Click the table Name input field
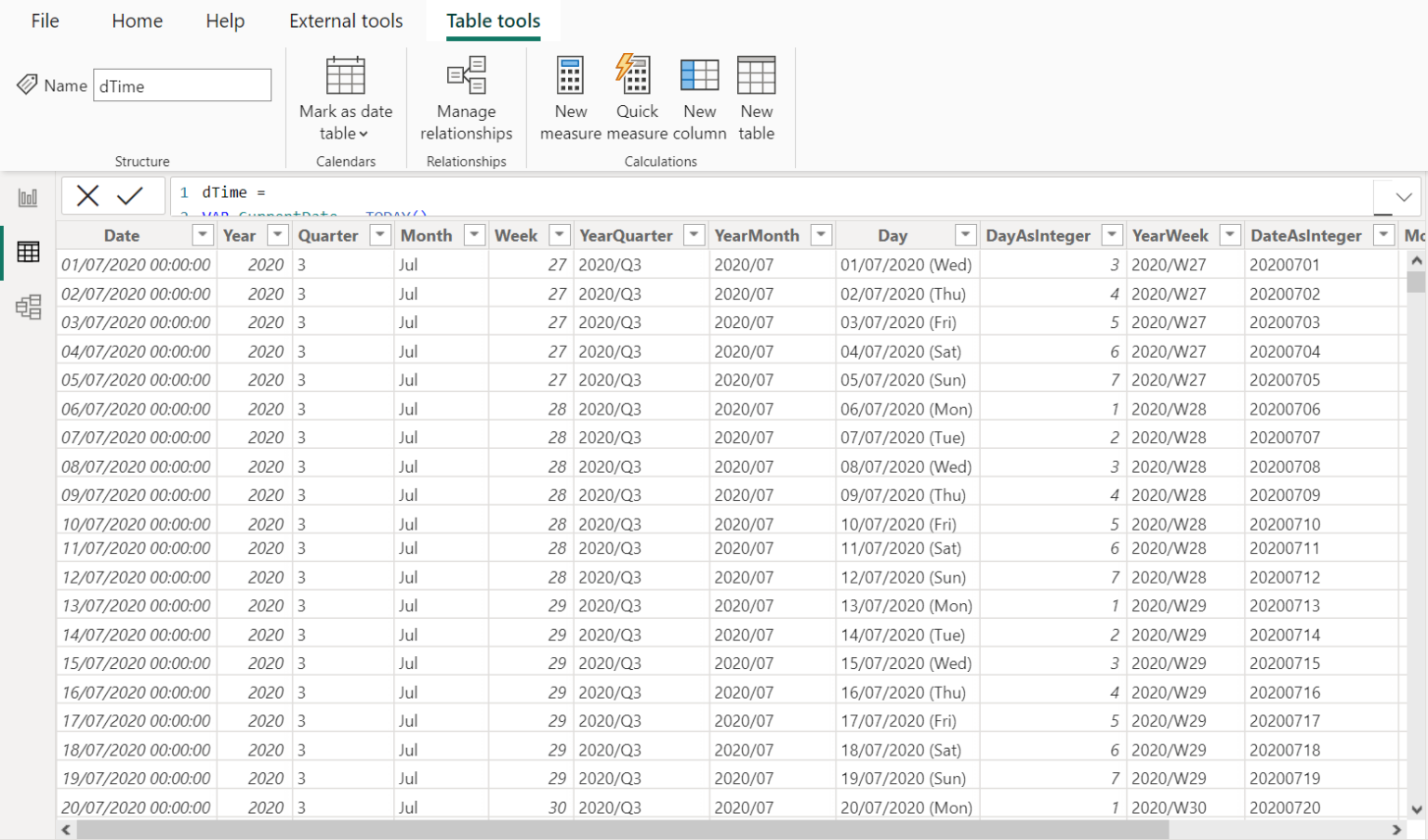1428x840 pixels. (182, 85)
